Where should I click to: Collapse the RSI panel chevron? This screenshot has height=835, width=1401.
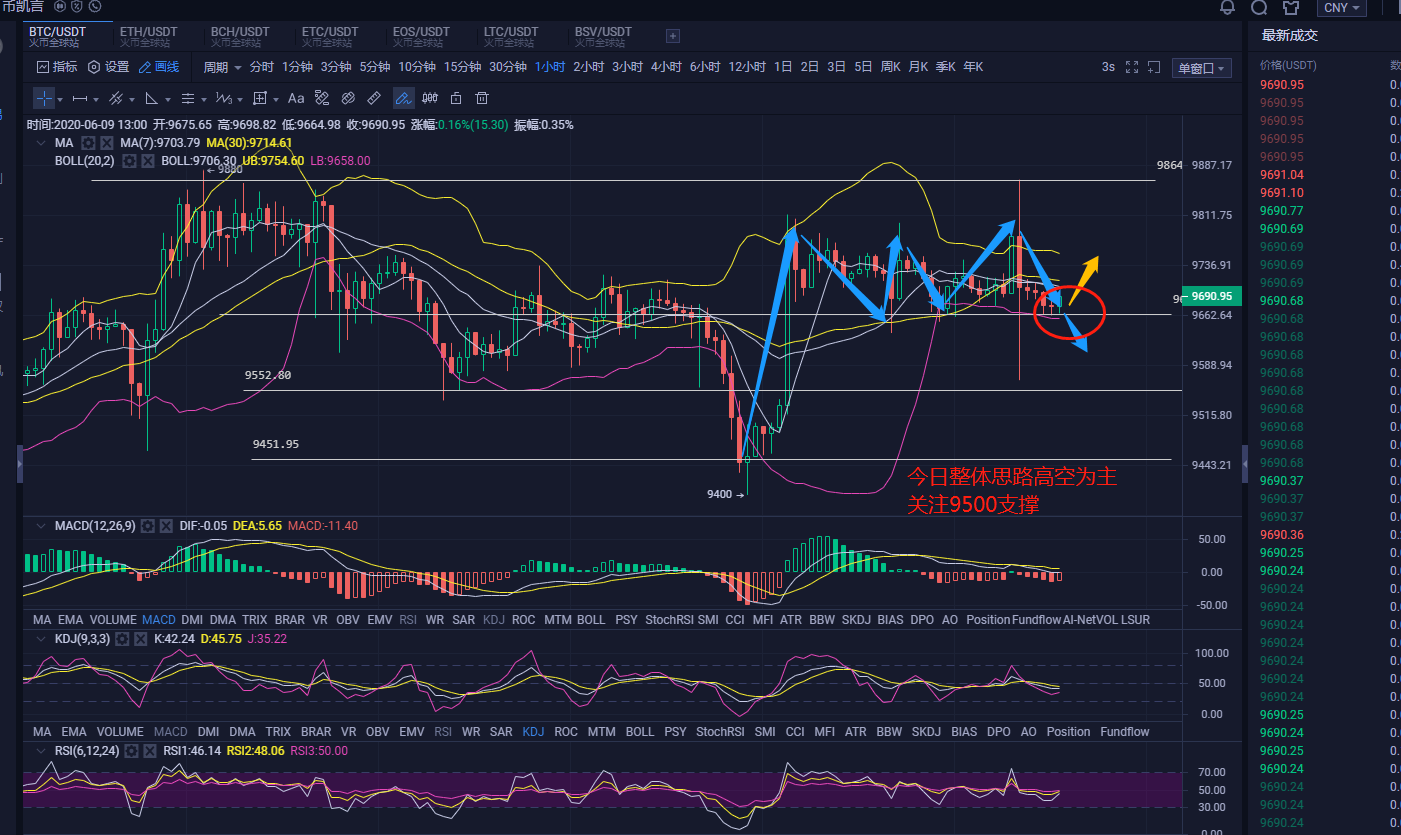(40, 750)
